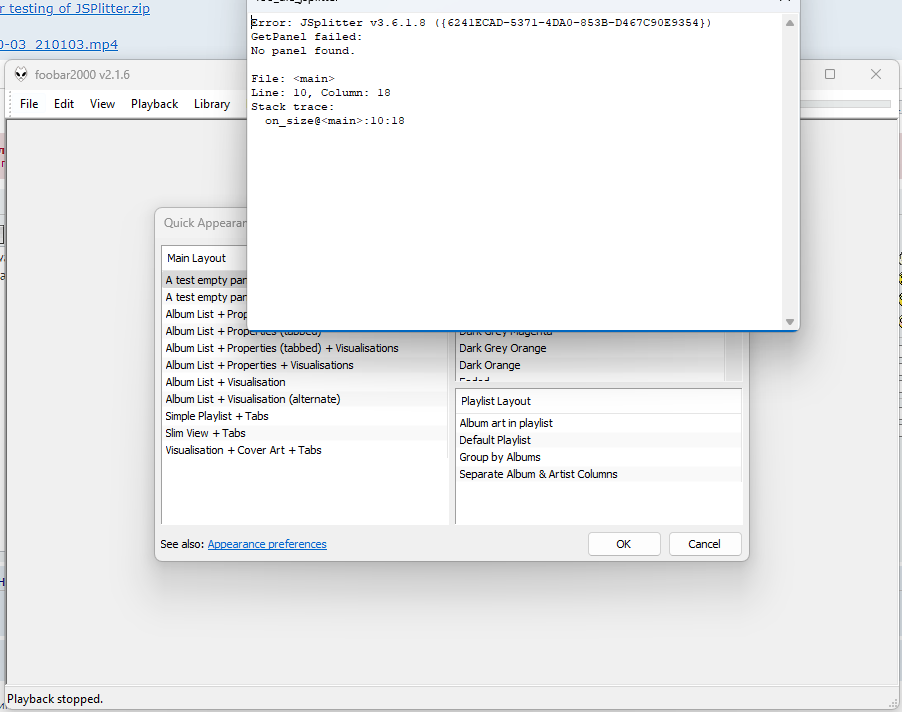Open the File menu
Image resolution: width=902 pixels, height=712 pixels.
[x=29, y=104]
